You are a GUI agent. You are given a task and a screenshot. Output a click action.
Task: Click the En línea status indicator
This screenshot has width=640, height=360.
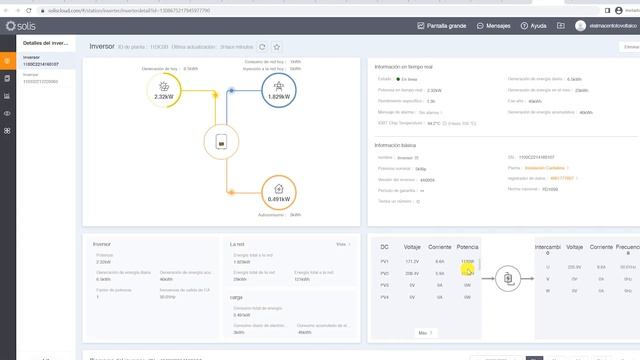click(x=407, y=79)
